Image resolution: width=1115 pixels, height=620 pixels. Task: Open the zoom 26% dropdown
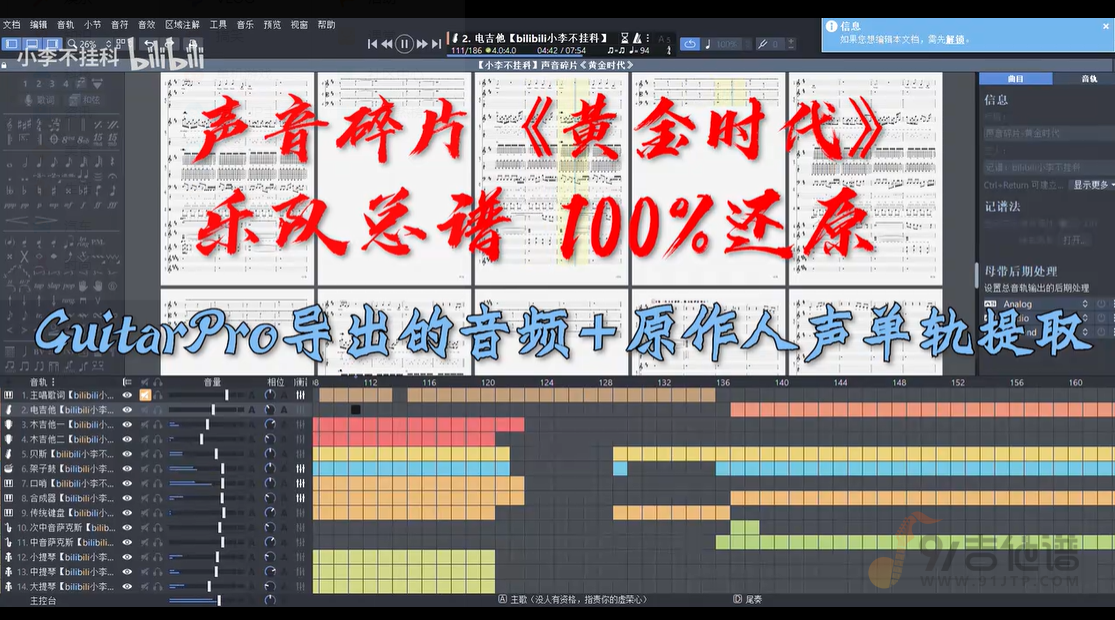coord(91,44)
